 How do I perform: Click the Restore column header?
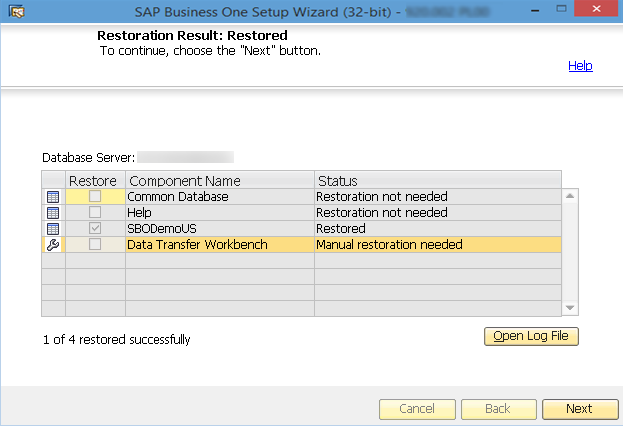tap(95, 180)
